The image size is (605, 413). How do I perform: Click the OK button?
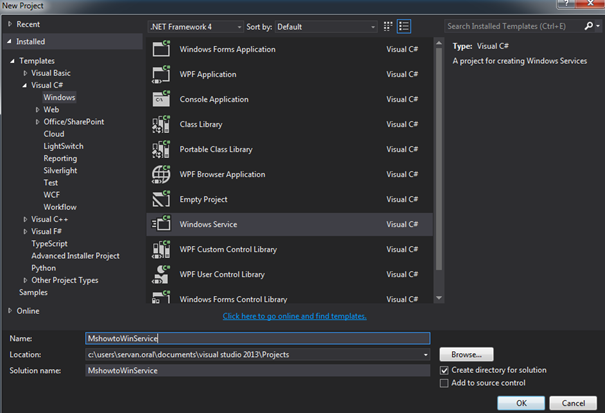point(521,403)
